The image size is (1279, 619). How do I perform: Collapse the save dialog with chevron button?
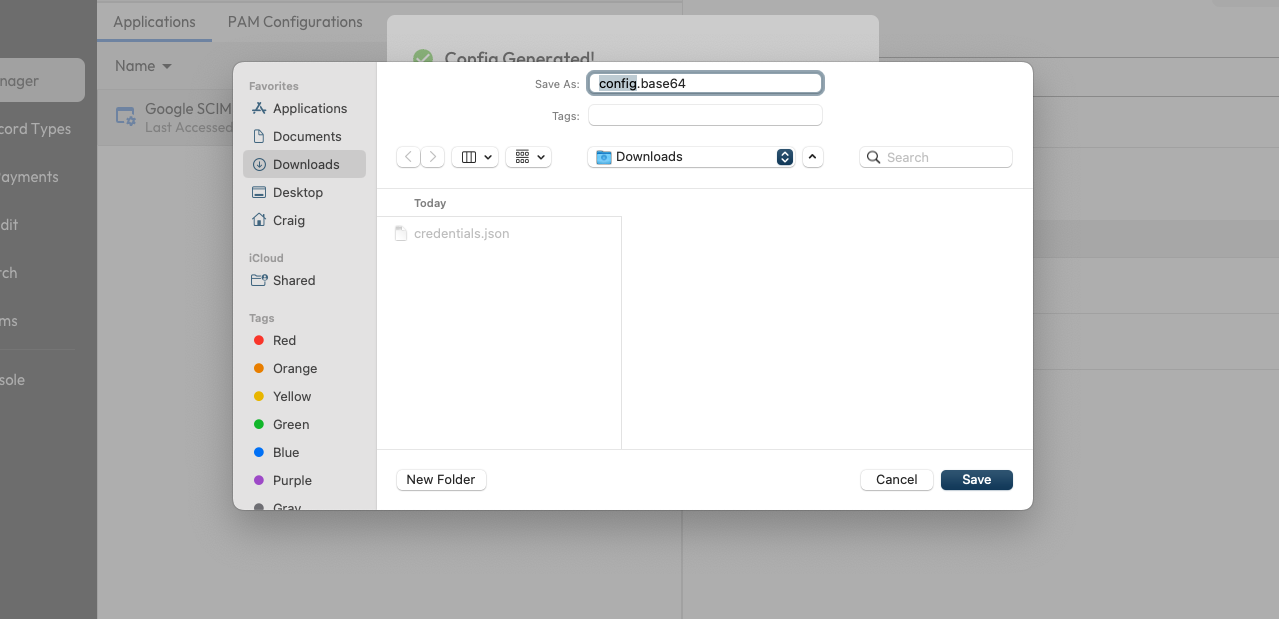813,157
